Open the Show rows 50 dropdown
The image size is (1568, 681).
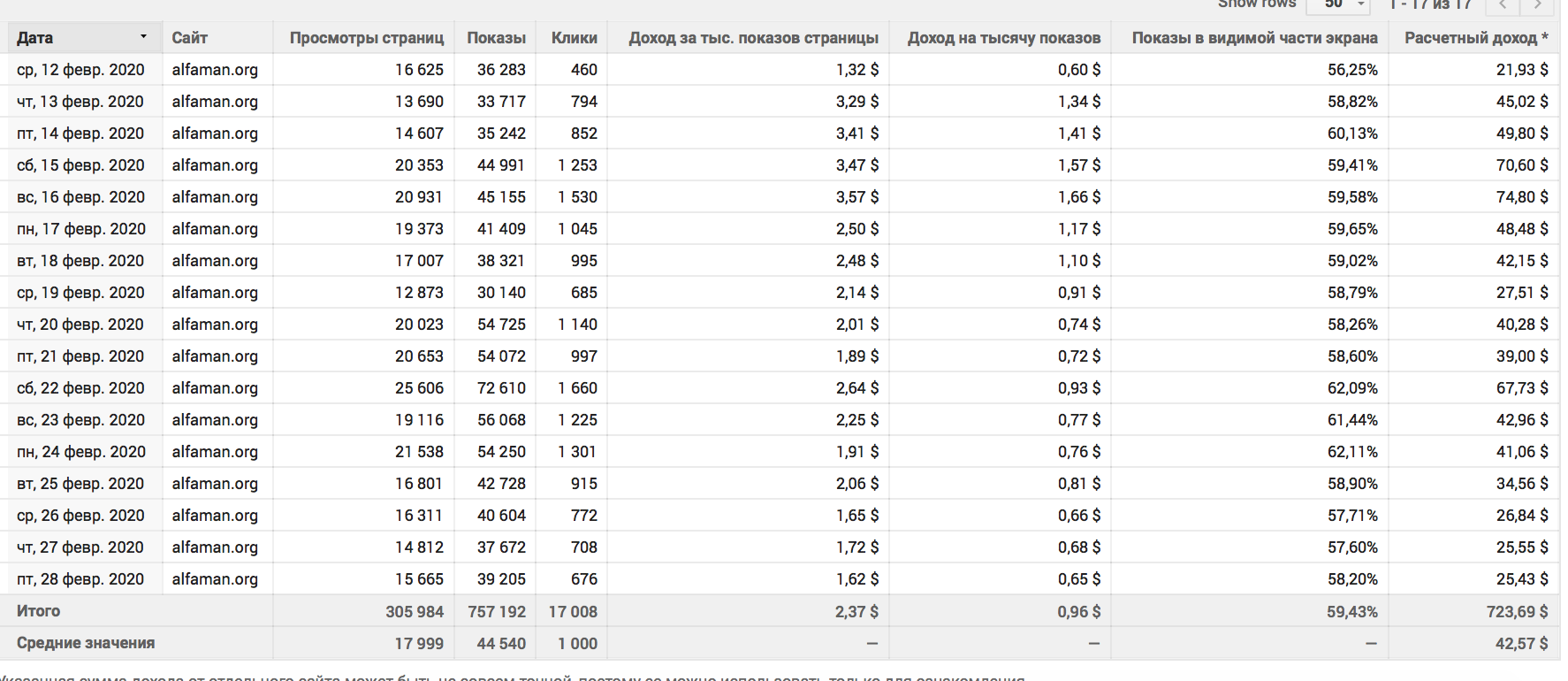[x=1337, y=4]
